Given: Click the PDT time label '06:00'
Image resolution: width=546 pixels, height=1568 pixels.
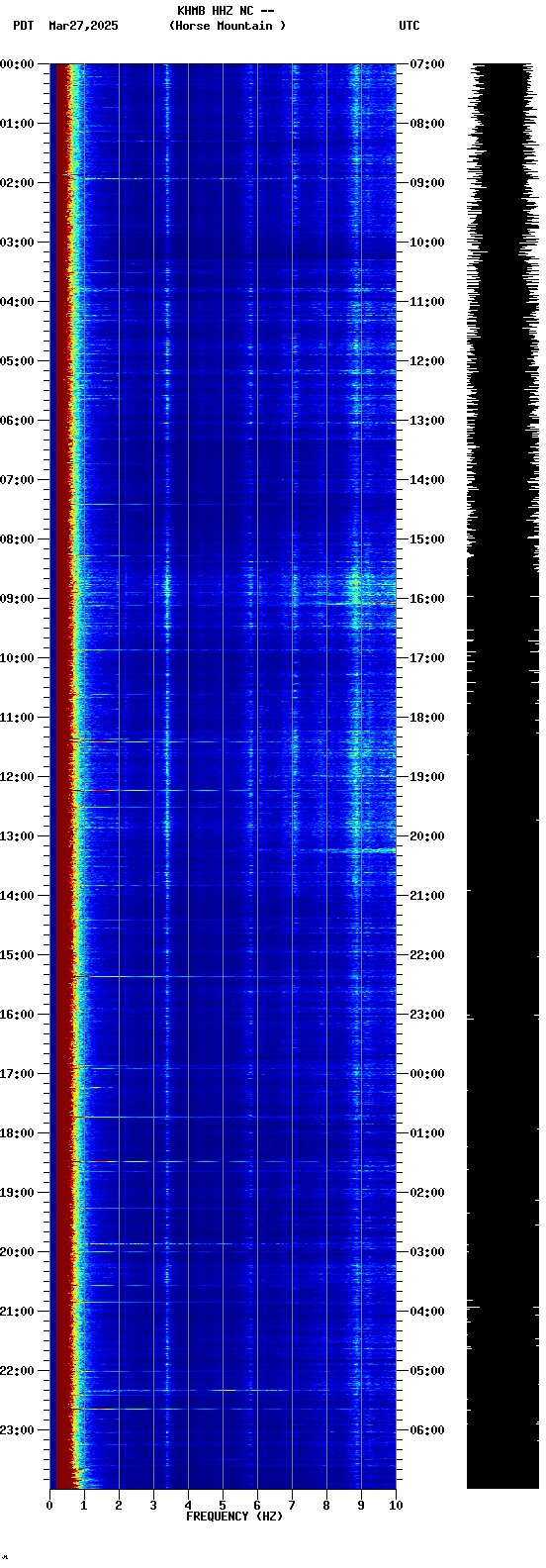Looking at the screenshot, I should (x=18, y=421).
